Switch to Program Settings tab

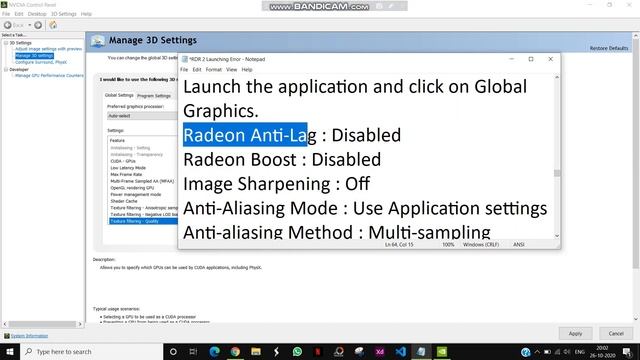click(154, 96)
